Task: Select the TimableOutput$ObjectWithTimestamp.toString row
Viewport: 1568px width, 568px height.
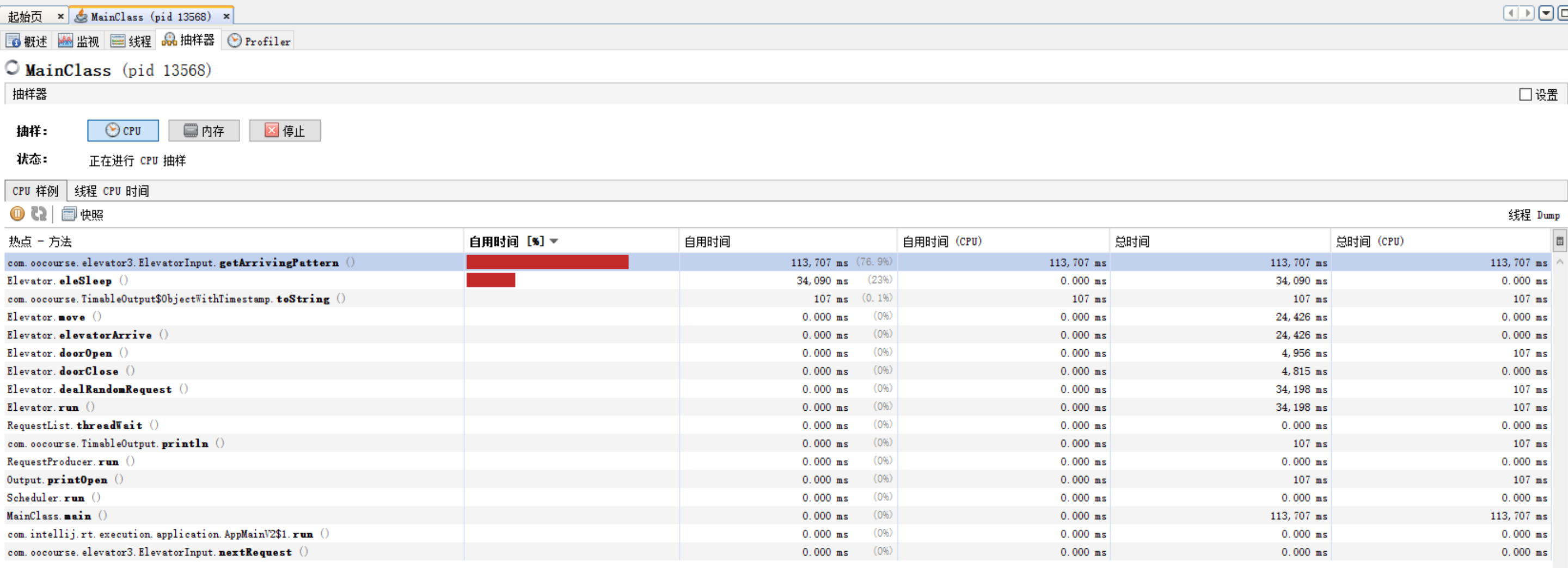Action: 778,299
